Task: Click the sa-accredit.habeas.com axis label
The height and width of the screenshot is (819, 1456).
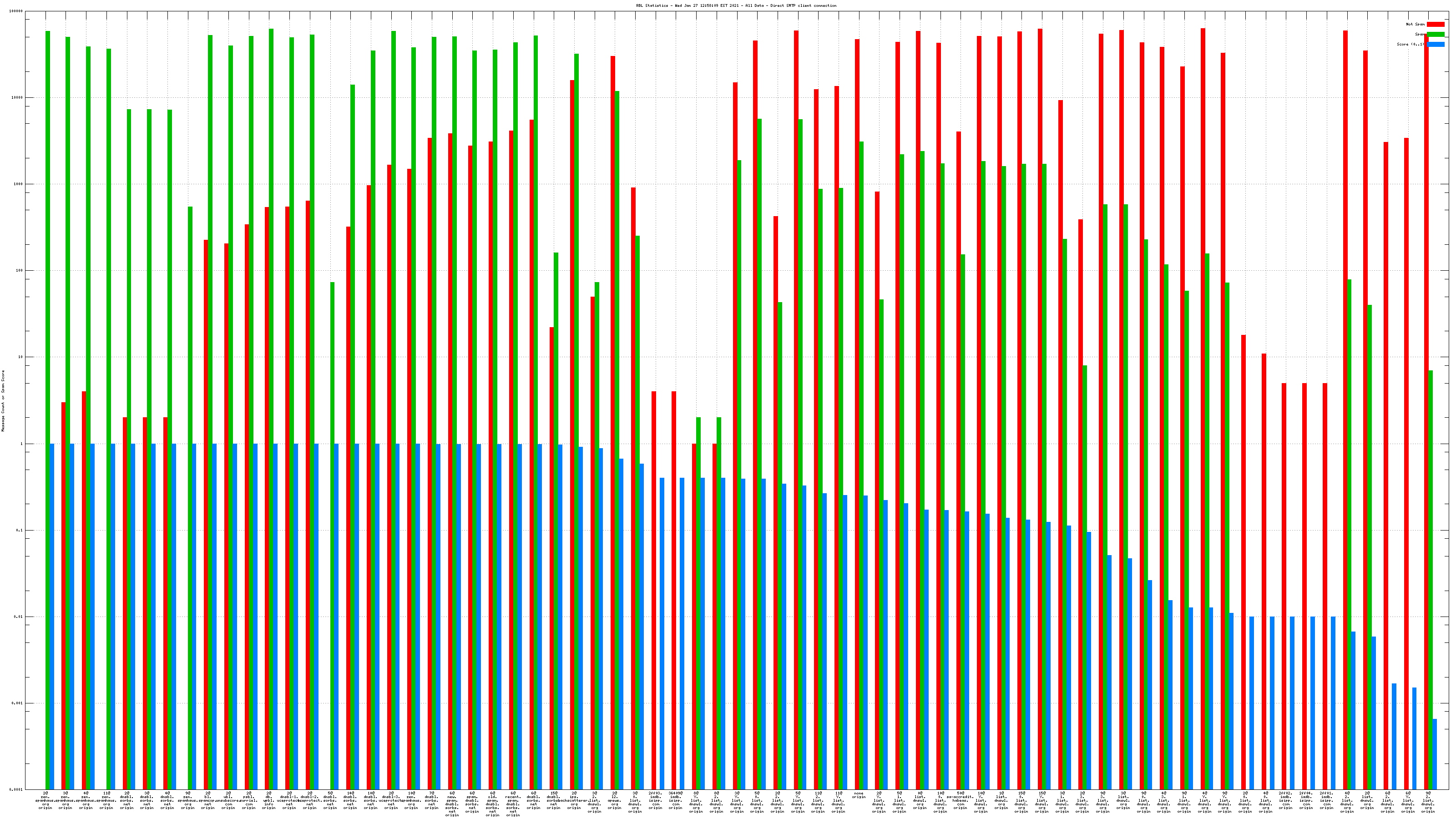Action: pyautogui.click(x=961, y=800)
